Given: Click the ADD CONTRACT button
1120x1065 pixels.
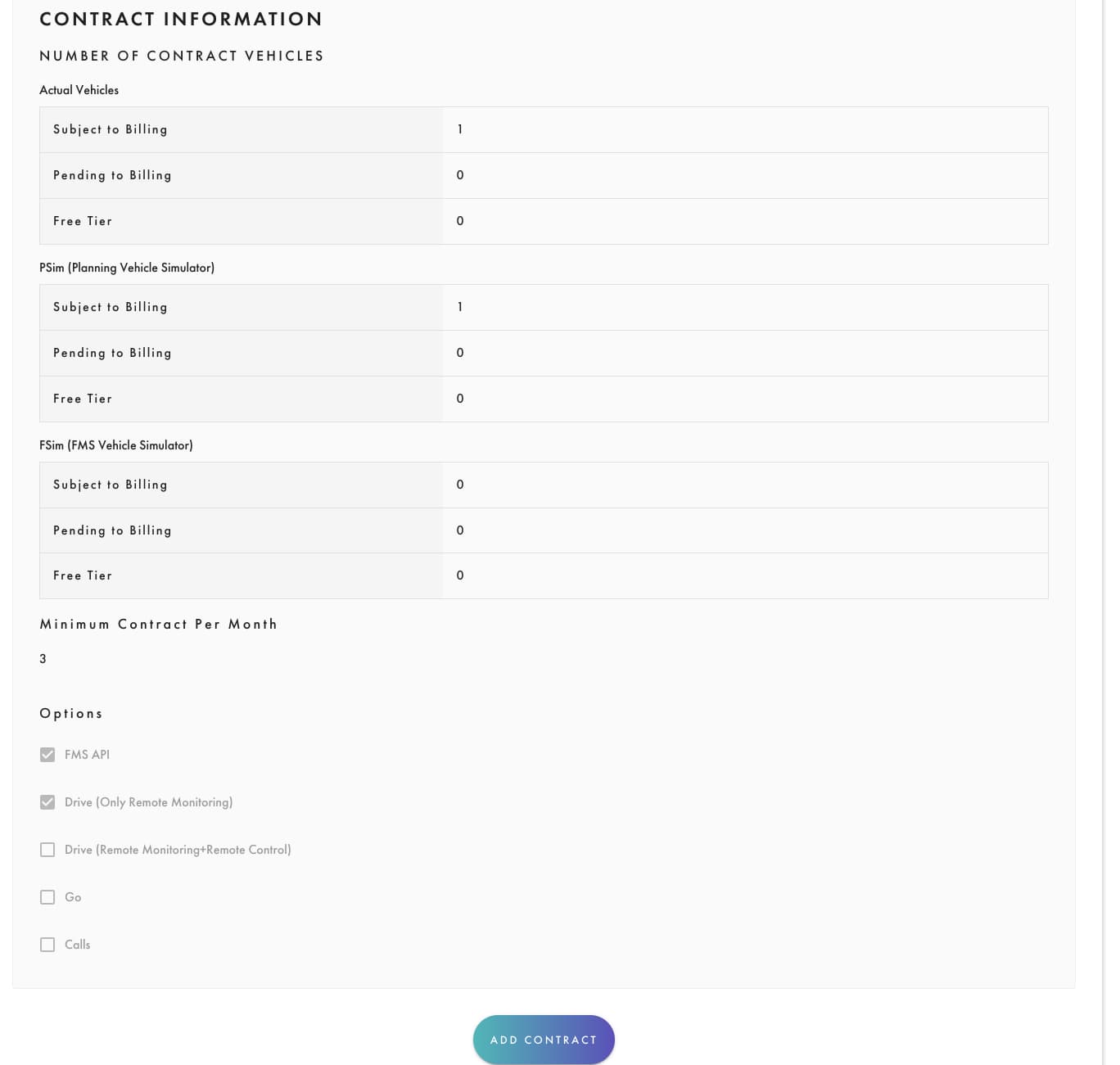Looking at the screenshot, I should coord(543,1039).
